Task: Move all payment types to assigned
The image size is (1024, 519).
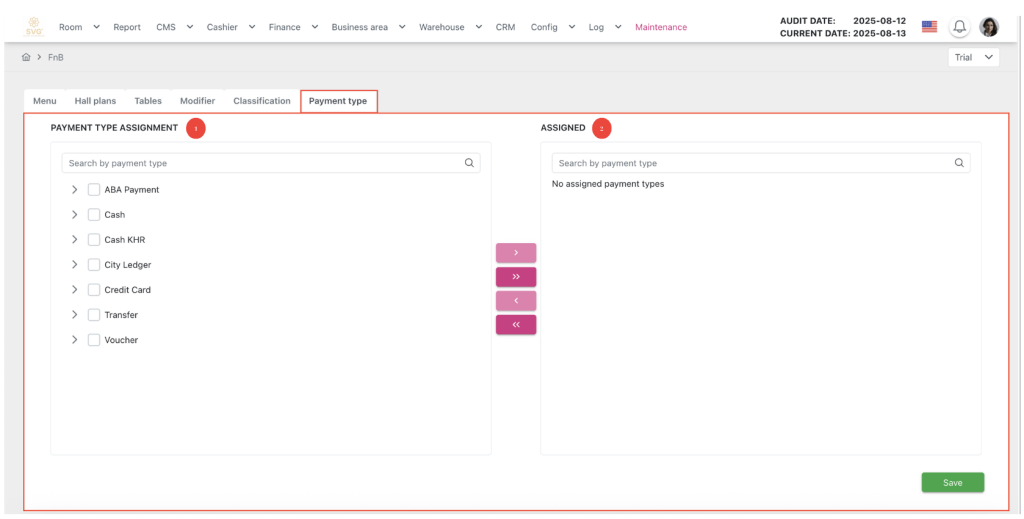Action: 516,277
